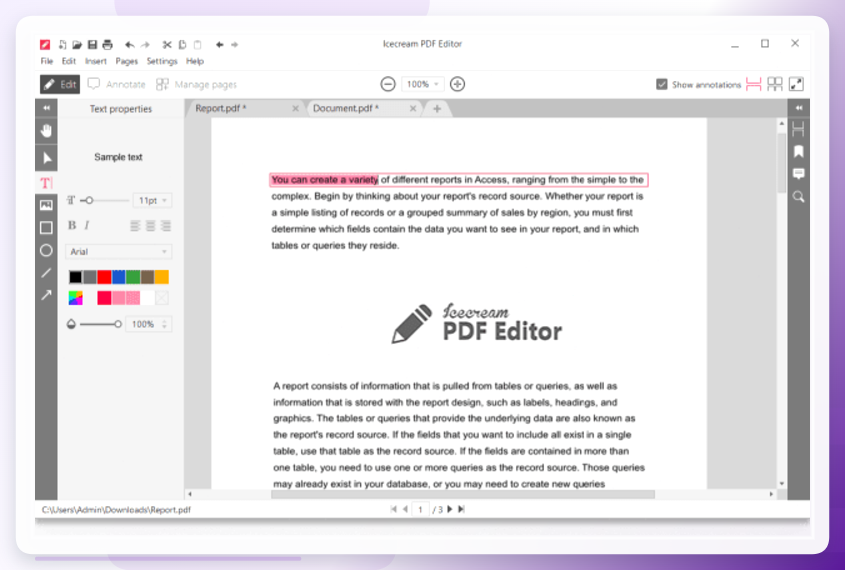Open the 11pt font size dropdown
This screenshot has width=845, height=570.
click(153, 200)
